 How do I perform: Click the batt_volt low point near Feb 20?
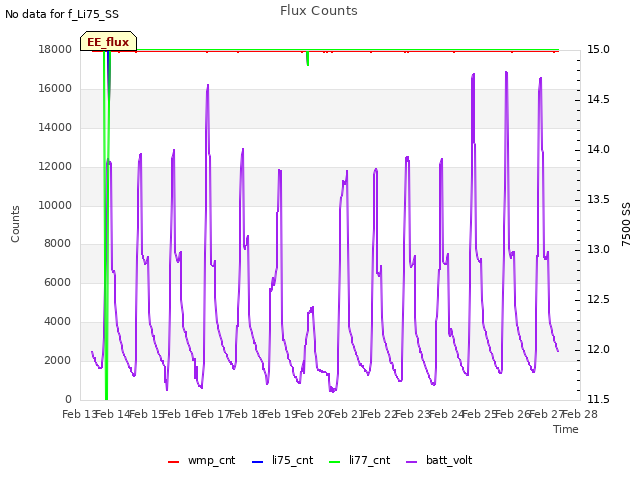pyautogui.click(x=332, y=391)
